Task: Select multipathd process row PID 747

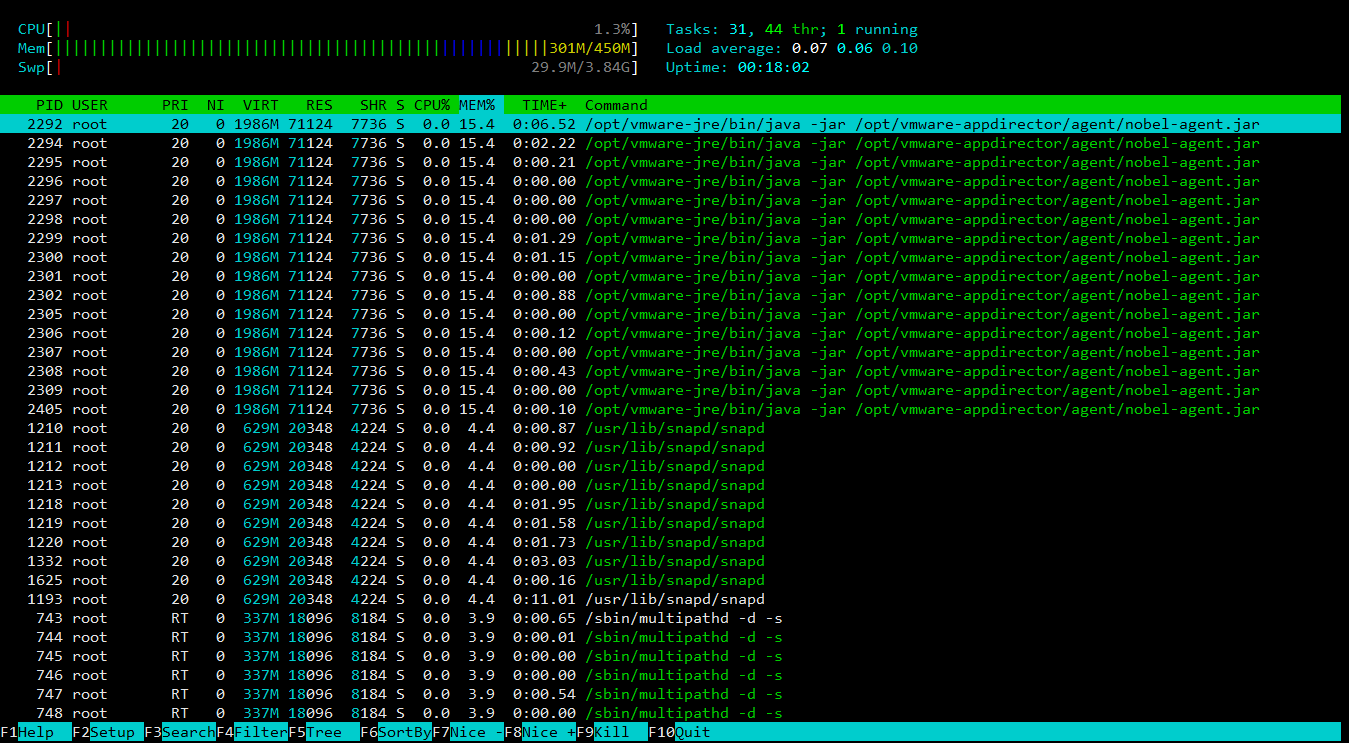Action: [670, 694]
